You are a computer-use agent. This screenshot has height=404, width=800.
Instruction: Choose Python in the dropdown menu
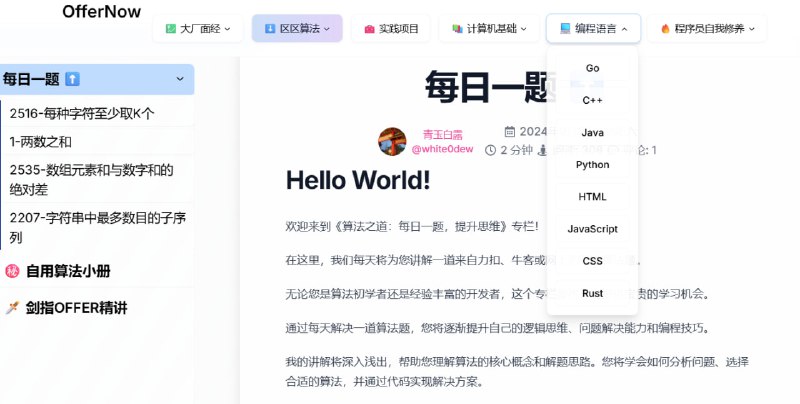[592, 165]
